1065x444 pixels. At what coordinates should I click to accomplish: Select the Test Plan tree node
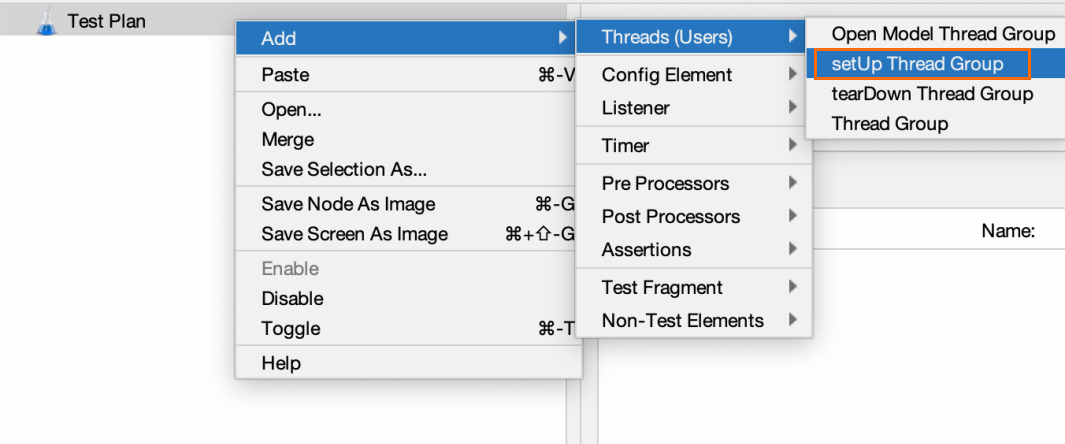pyautogui.click(x=106, y=20)
